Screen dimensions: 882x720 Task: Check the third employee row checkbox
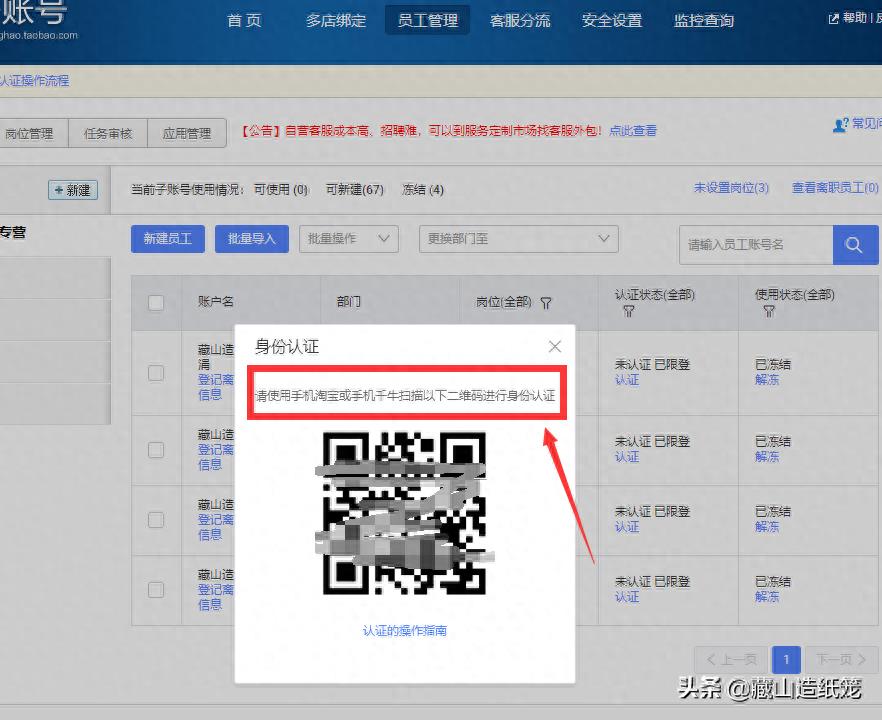(x=156, y=520)
